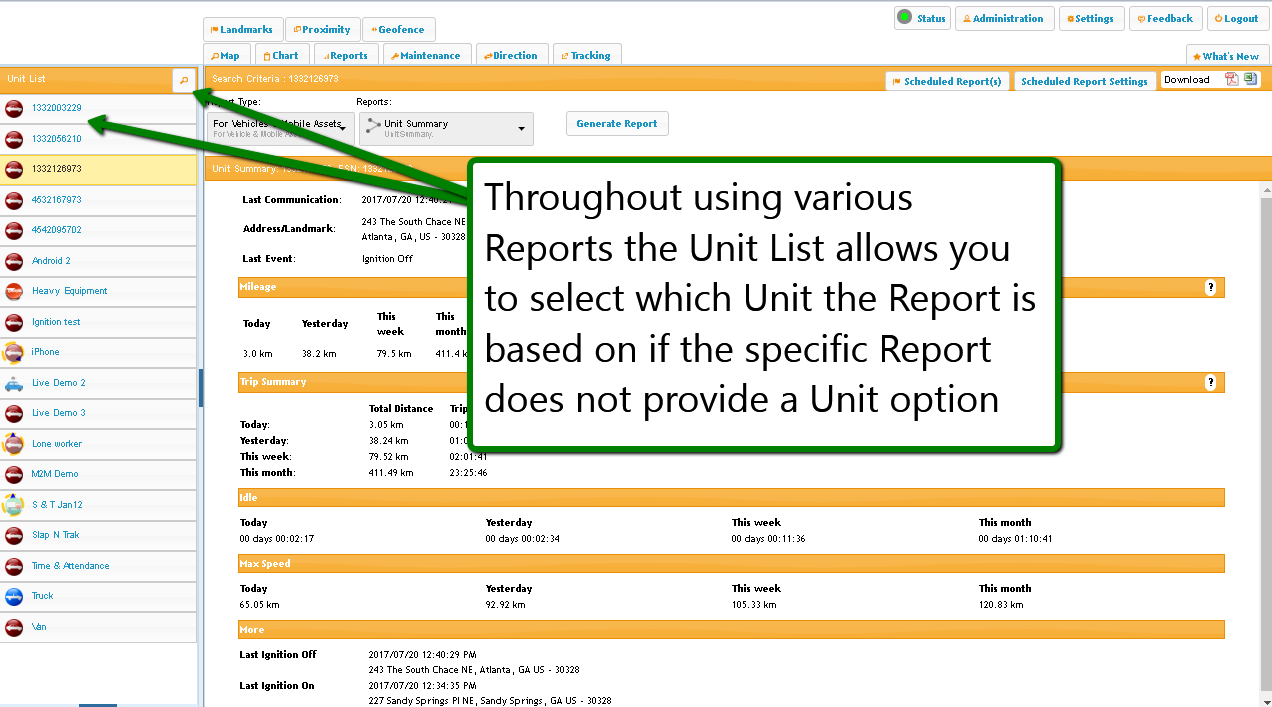Screen dimensions: 1272x707
Task: Download the report as Excel
Action: (1250, 80)
